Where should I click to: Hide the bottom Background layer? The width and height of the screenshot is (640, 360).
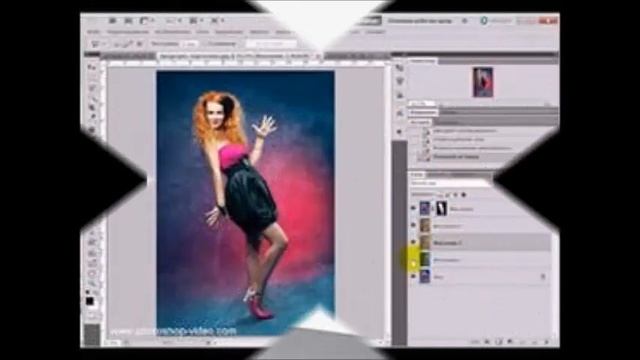pos(413,276)
